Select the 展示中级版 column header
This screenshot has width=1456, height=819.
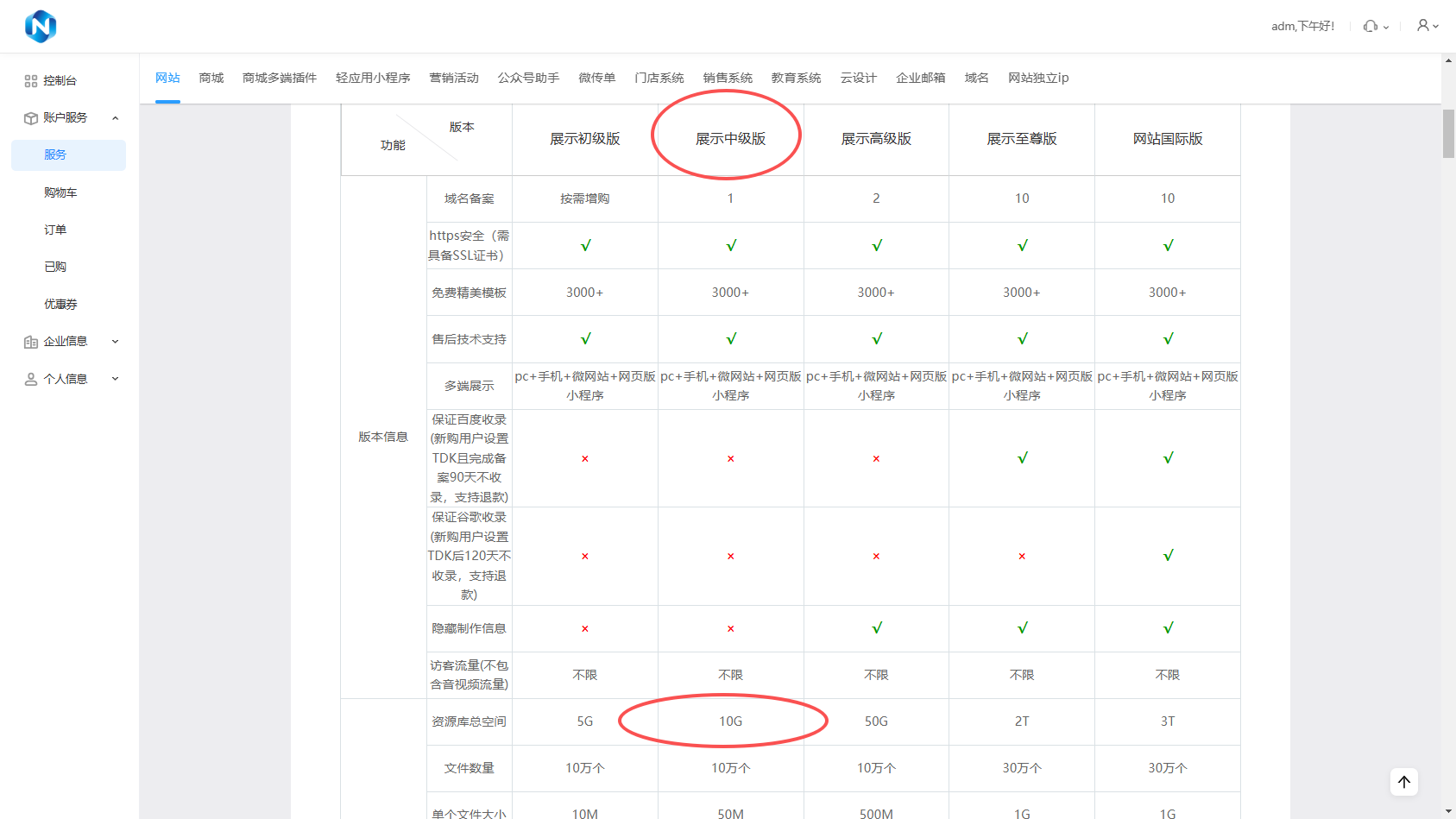pyautogui.click(x=730, y=139)
